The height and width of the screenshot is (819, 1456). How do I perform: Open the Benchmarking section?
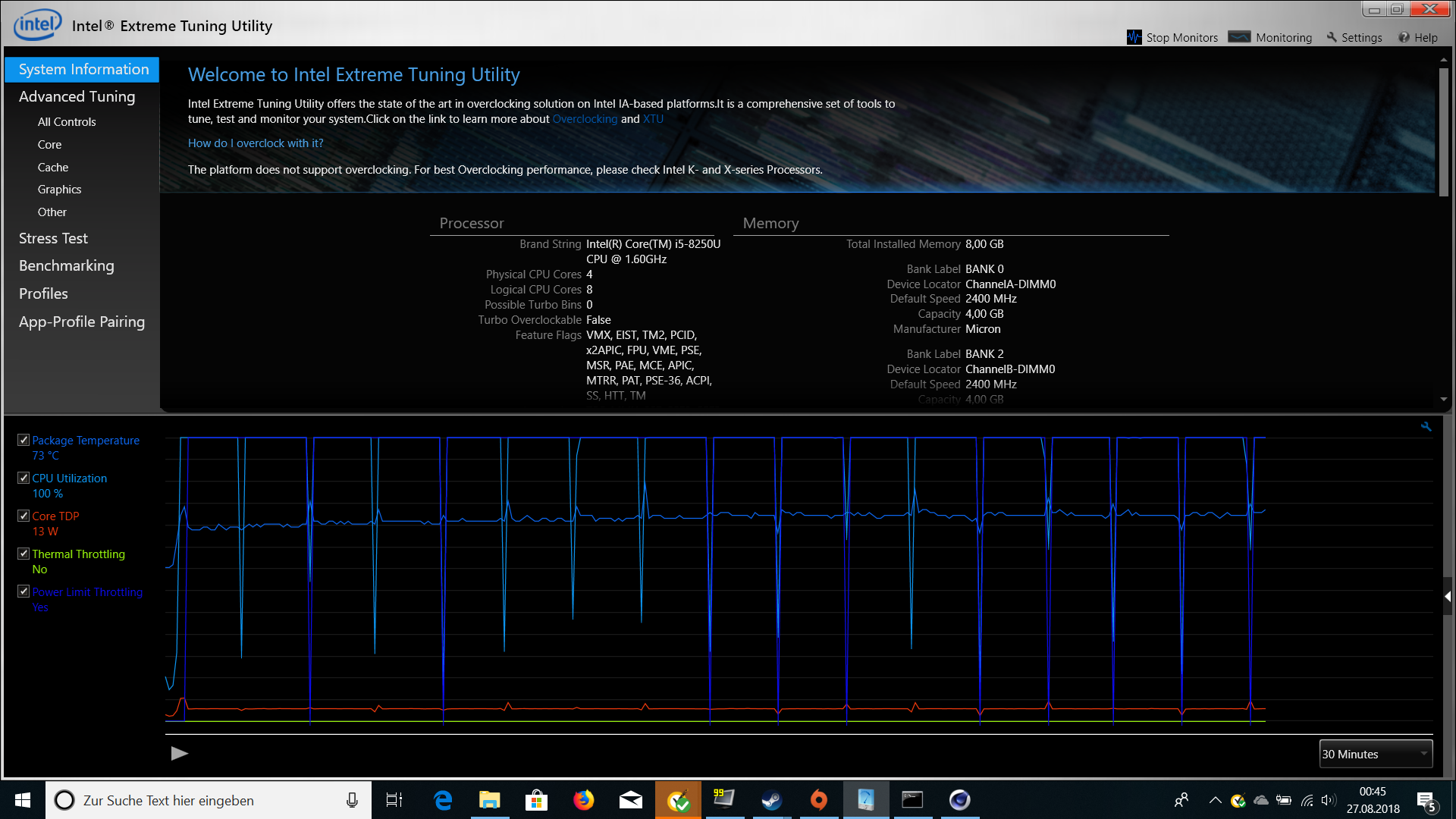(x=67, y=265)
